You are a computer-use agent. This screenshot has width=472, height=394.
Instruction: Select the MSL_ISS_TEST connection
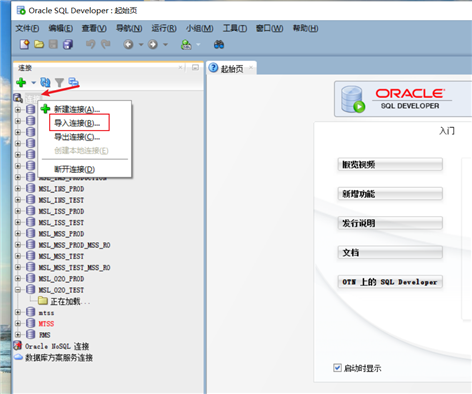pyautogui.click(x=61, y=222)
